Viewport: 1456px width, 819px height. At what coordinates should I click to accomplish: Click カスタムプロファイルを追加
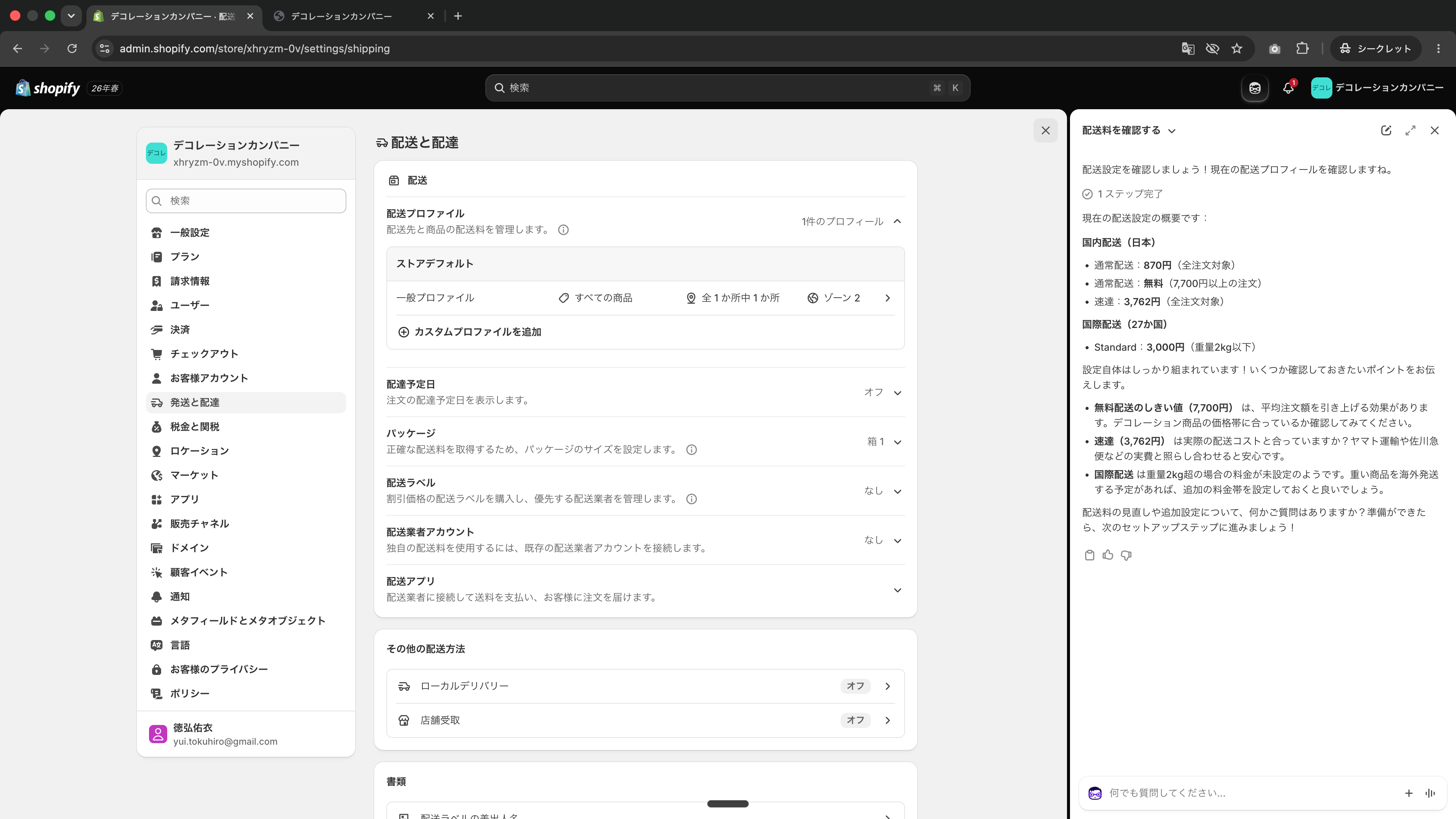pos(470,332)
